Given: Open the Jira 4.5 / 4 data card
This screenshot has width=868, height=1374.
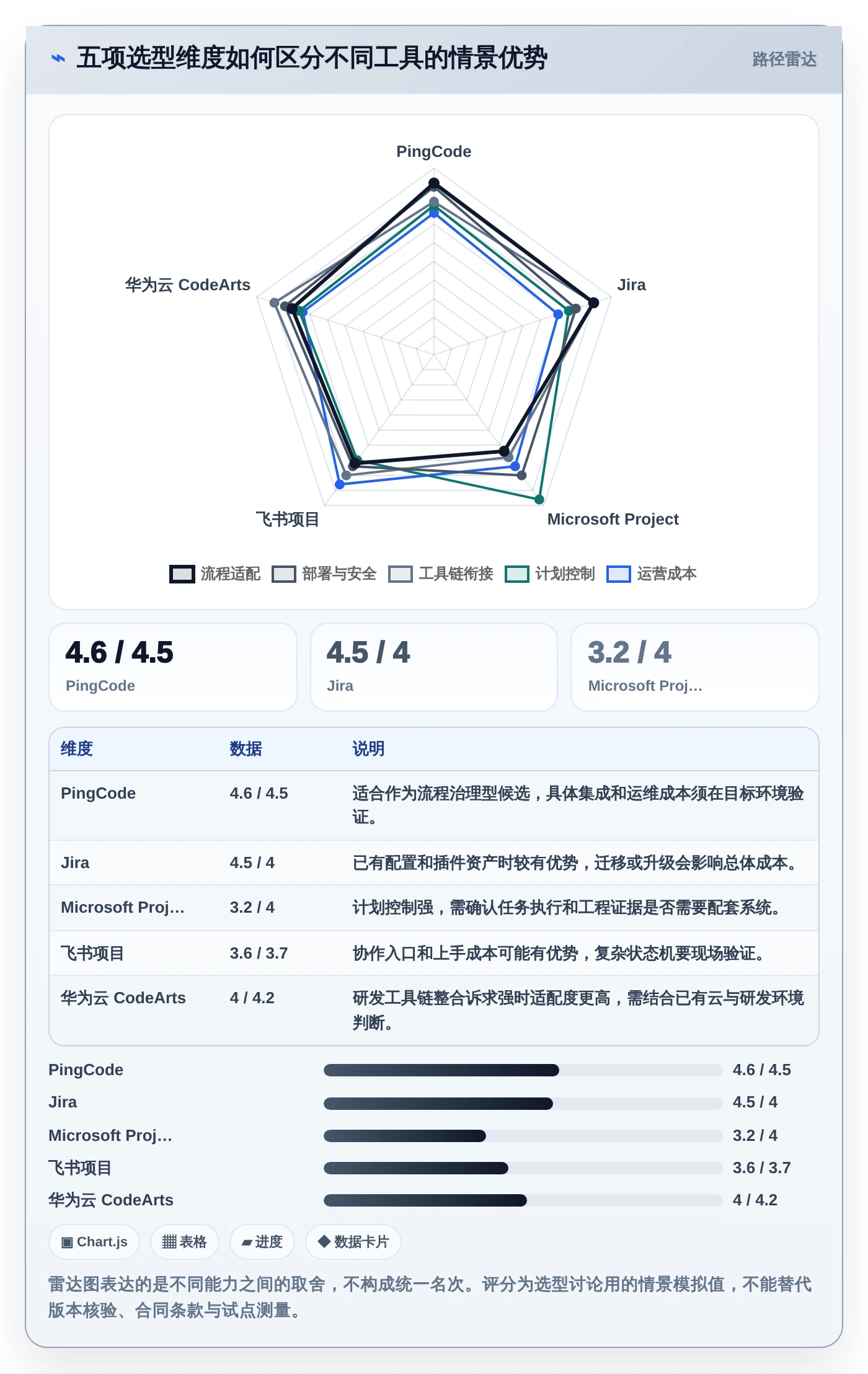Looking at the screenshot, I should point(434,667).
